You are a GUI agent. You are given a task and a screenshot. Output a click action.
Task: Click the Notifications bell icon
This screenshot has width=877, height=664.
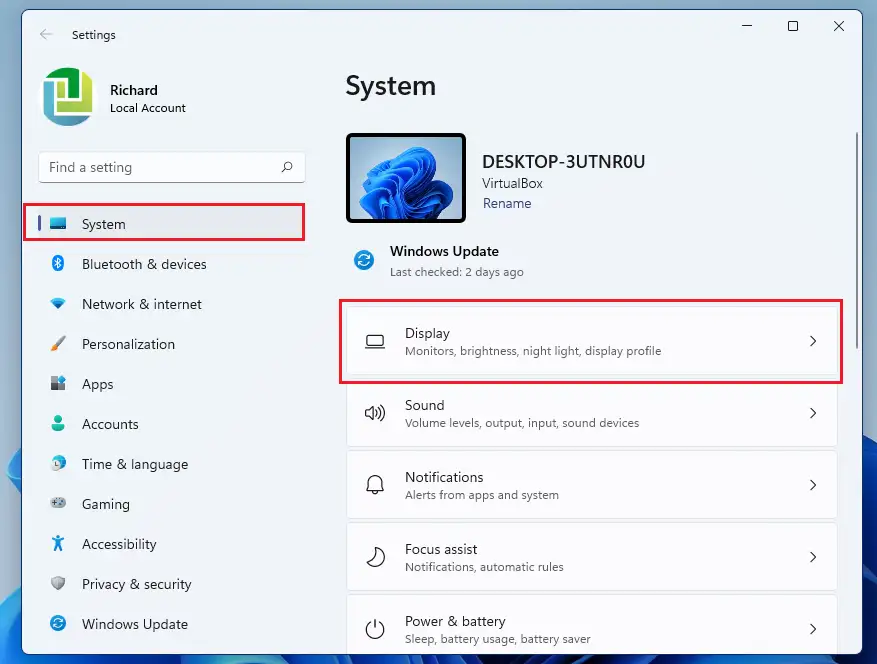[x=375, y=485]
